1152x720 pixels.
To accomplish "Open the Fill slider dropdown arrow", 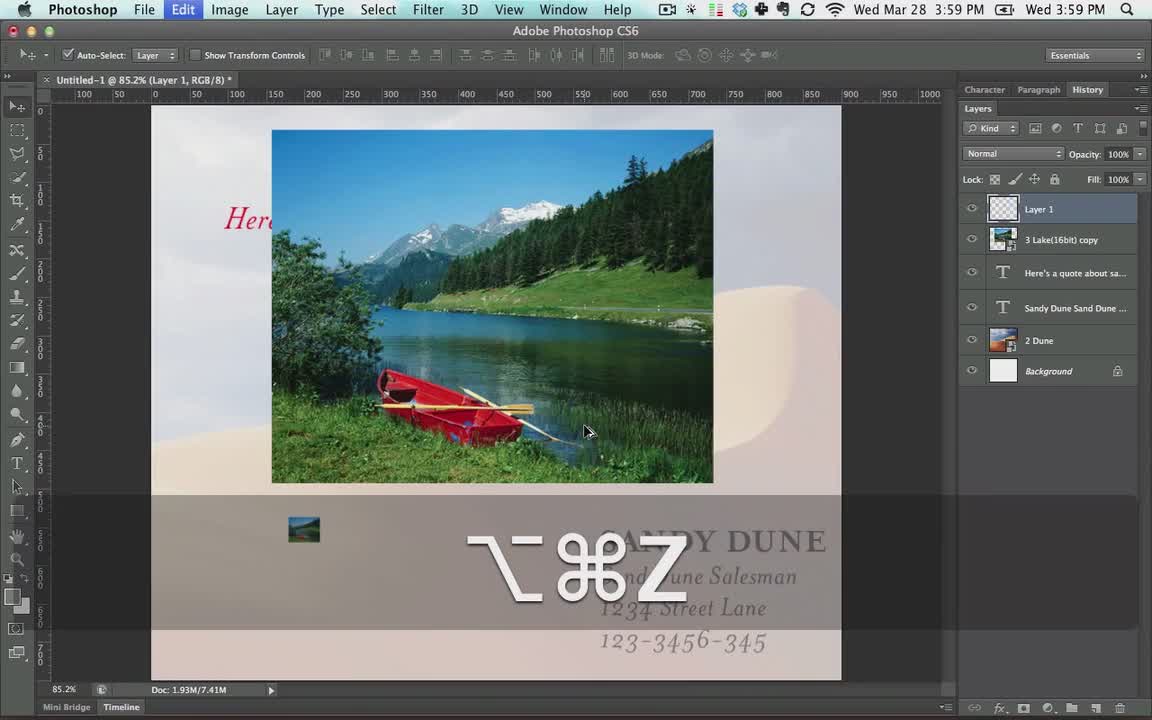I will [1140, 179].
